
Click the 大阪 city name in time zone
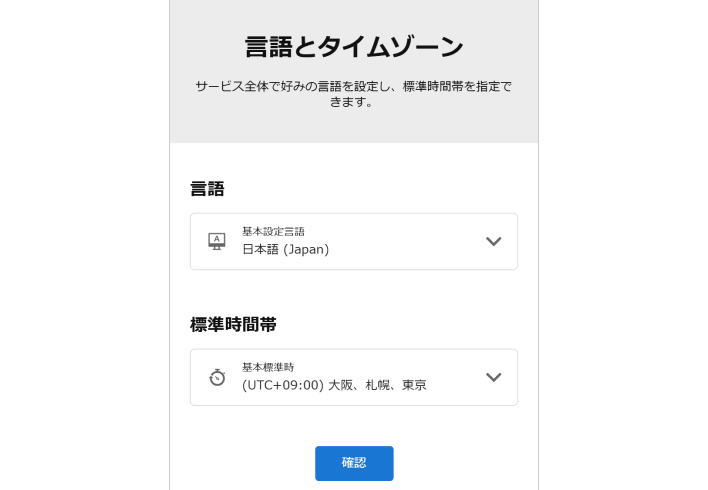pyautogui.click(x=340, y=385)
